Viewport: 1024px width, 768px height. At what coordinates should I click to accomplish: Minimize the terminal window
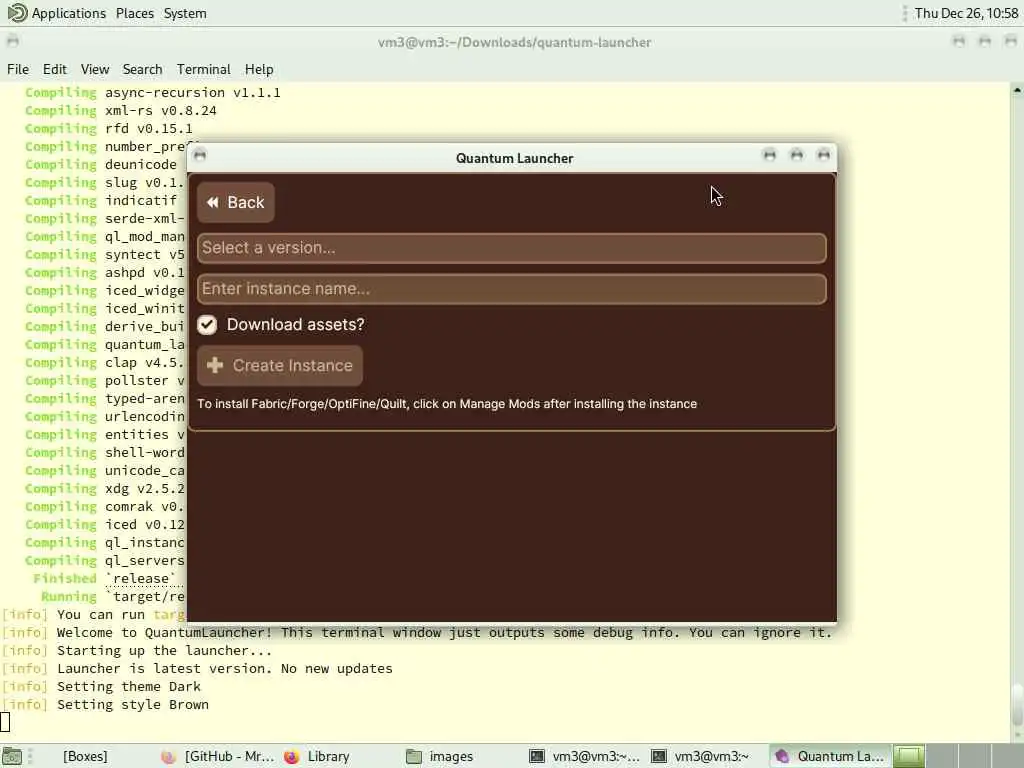(959, 42)
